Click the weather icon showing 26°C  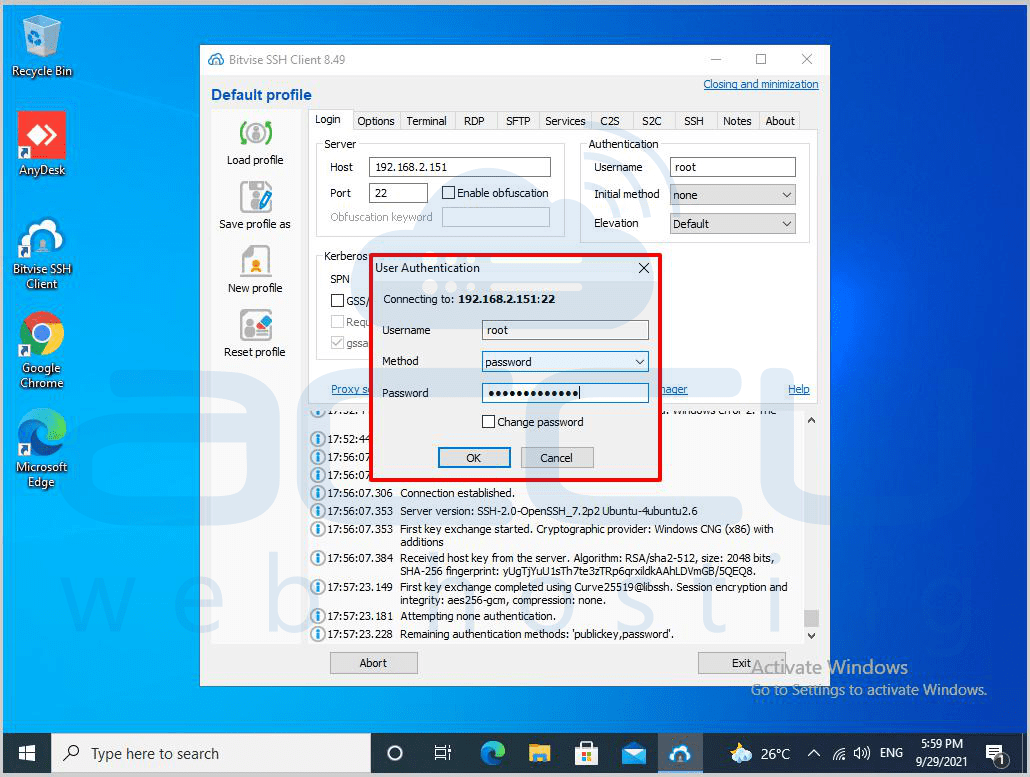[x=741, y=753]
